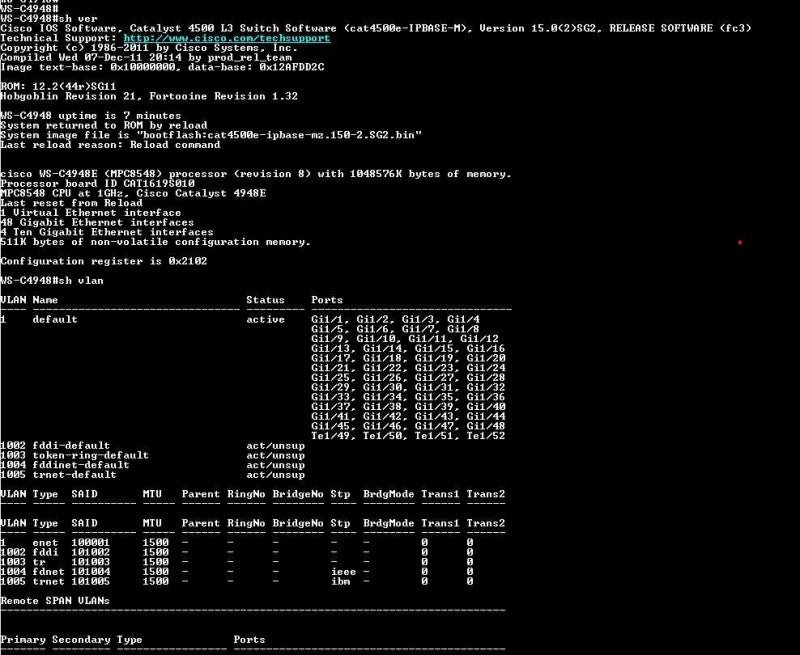Click the '48 Gigabit Ethernet interfaces' line

(x=97, y=222)
